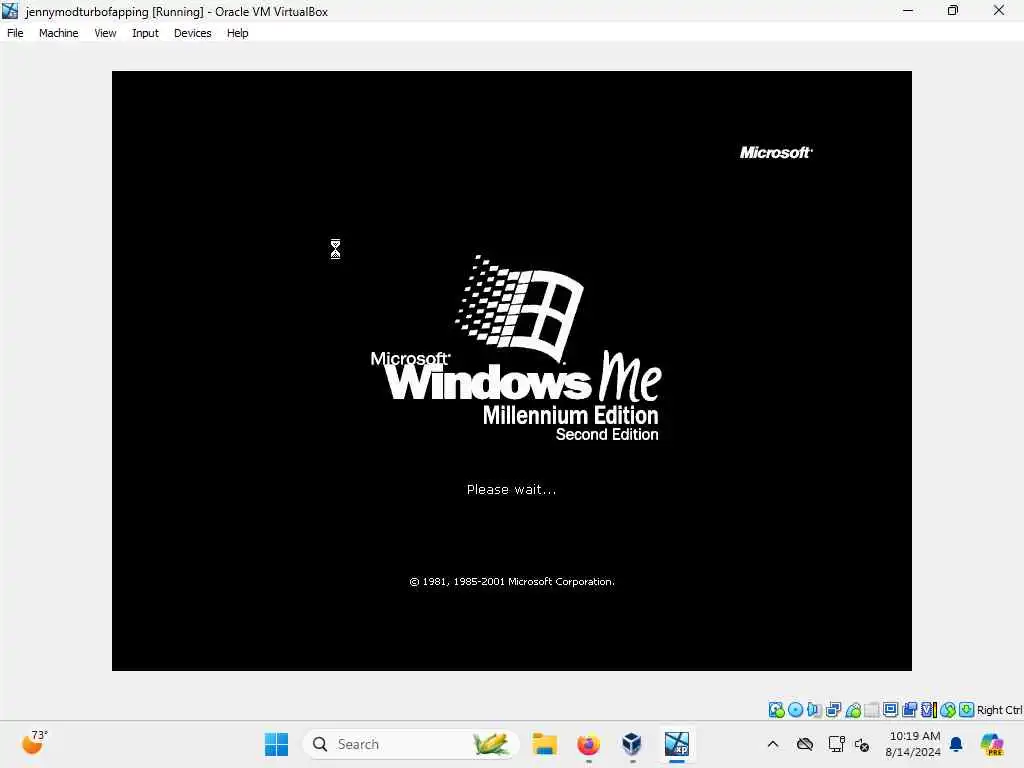Click the shared folders status icon
The image size is (1024, 768).
point(871,710)
